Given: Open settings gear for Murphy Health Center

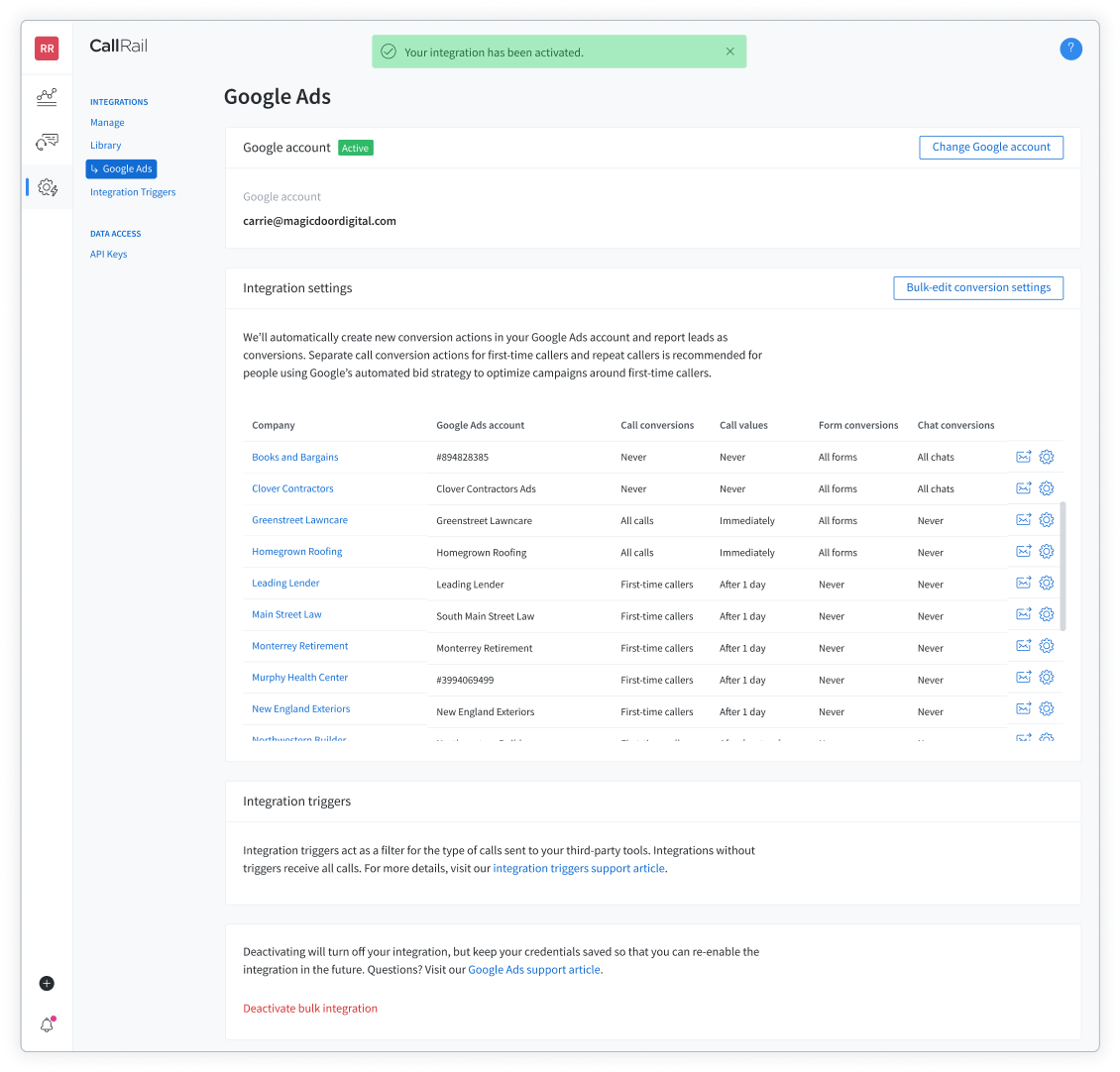Looking at the screenshot, I should (x=1047, y=677).
